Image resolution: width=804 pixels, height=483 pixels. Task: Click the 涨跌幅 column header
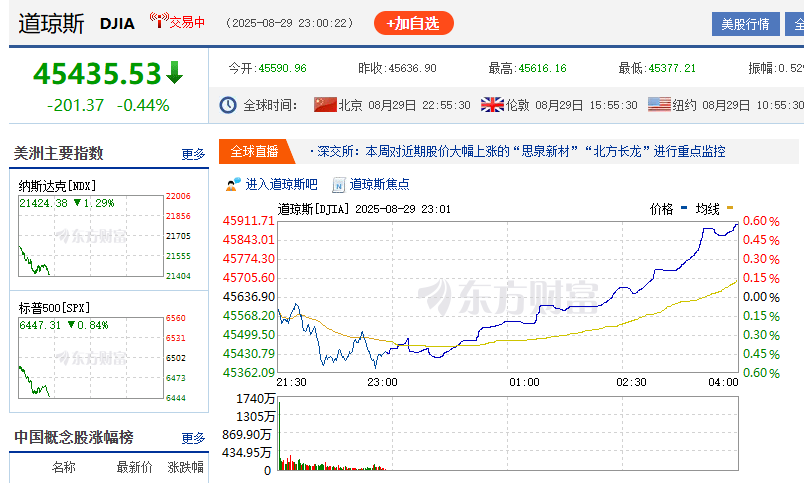186,467
